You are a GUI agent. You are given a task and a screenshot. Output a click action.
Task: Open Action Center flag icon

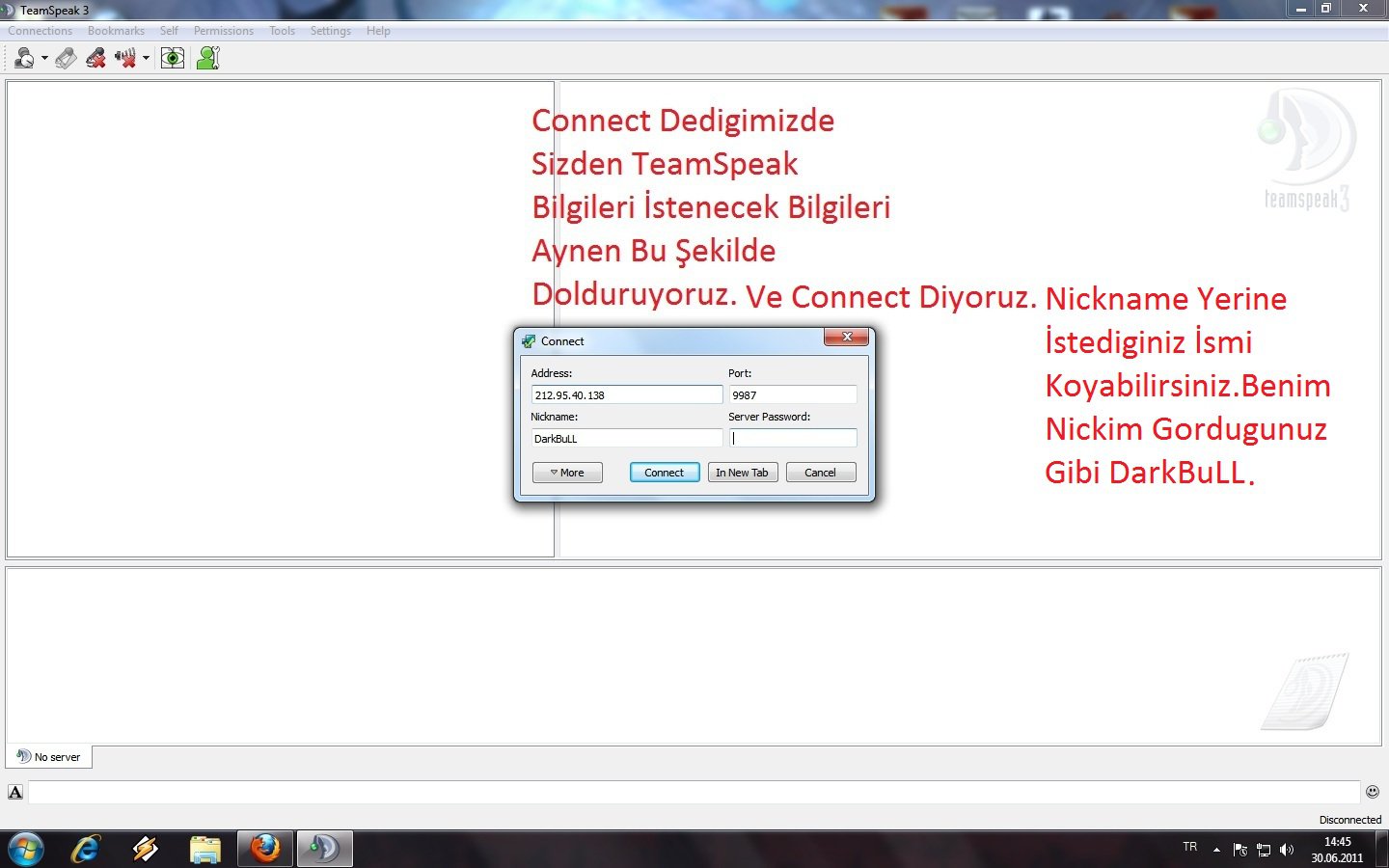1240,850
